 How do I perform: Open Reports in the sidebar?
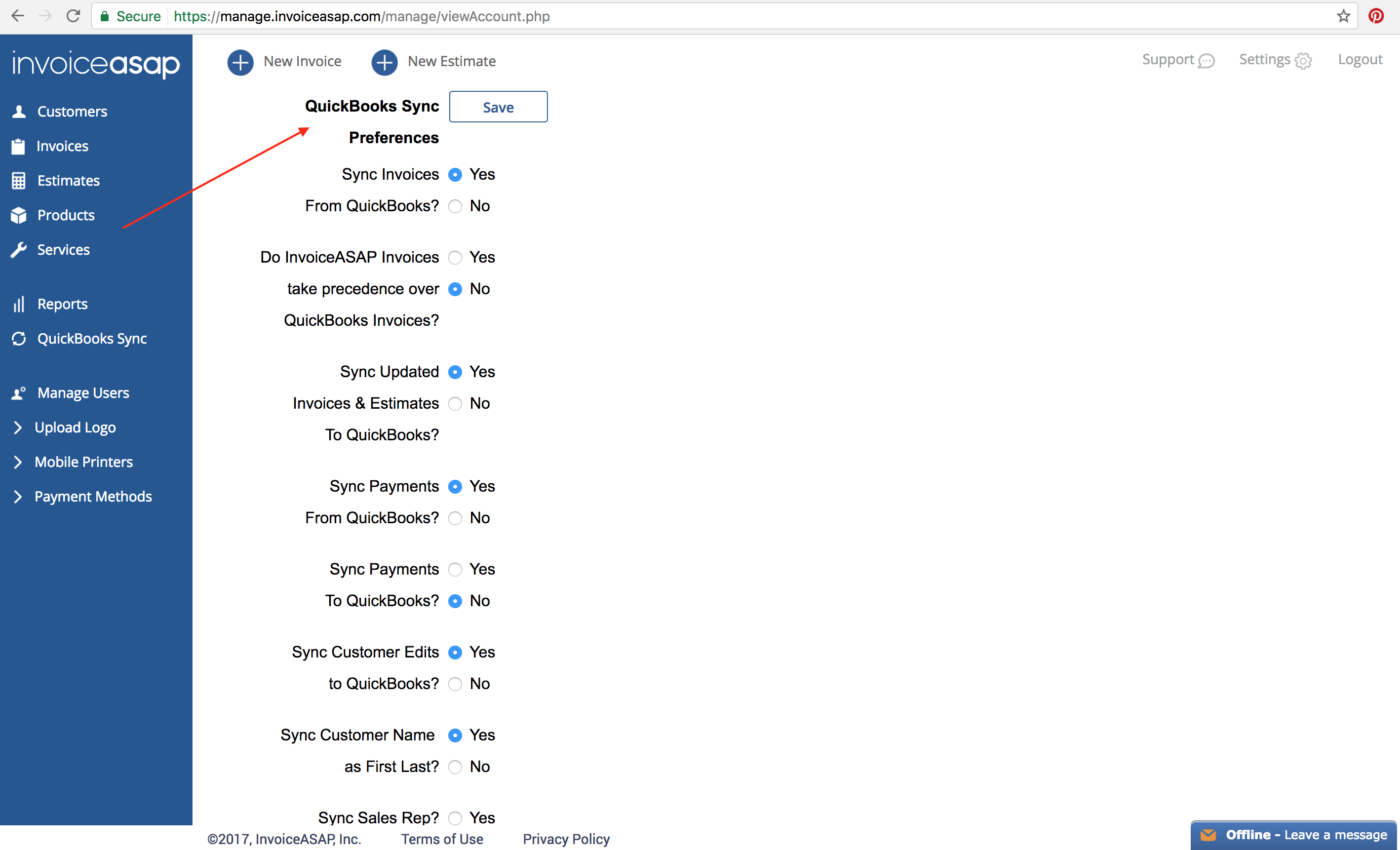[63, 304]
